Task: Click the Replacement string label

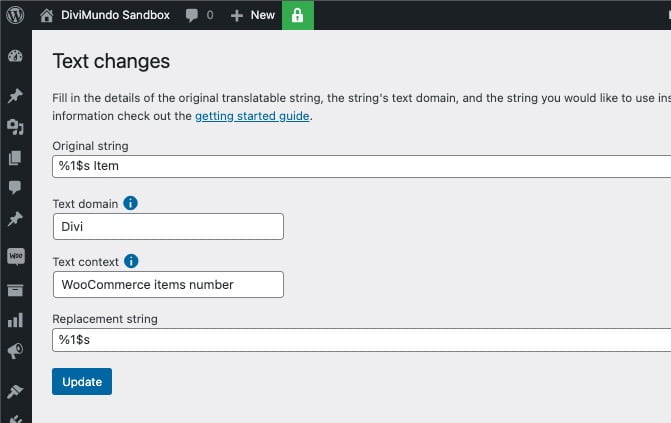Action: (x=105, y=319)
